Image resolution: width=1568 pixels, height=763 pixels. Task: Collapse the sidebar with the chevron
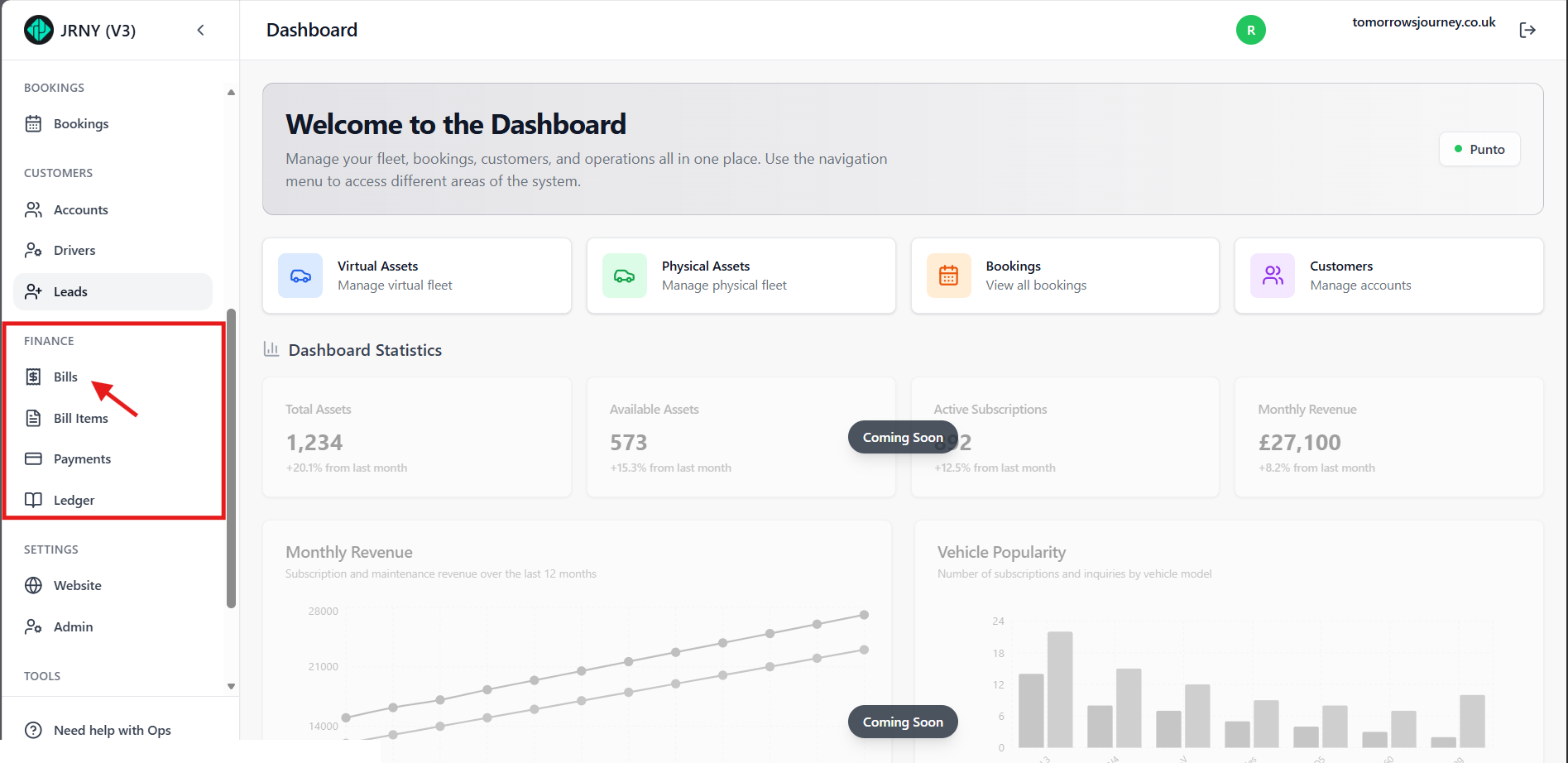point(200,29)
